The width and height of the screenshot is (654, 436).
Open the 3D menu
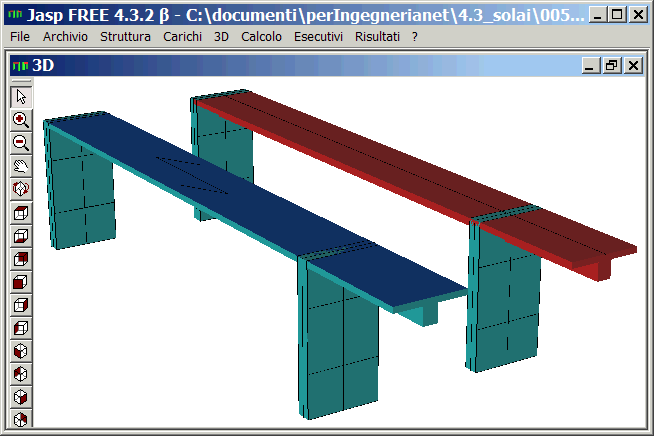(x=221, y=37)
